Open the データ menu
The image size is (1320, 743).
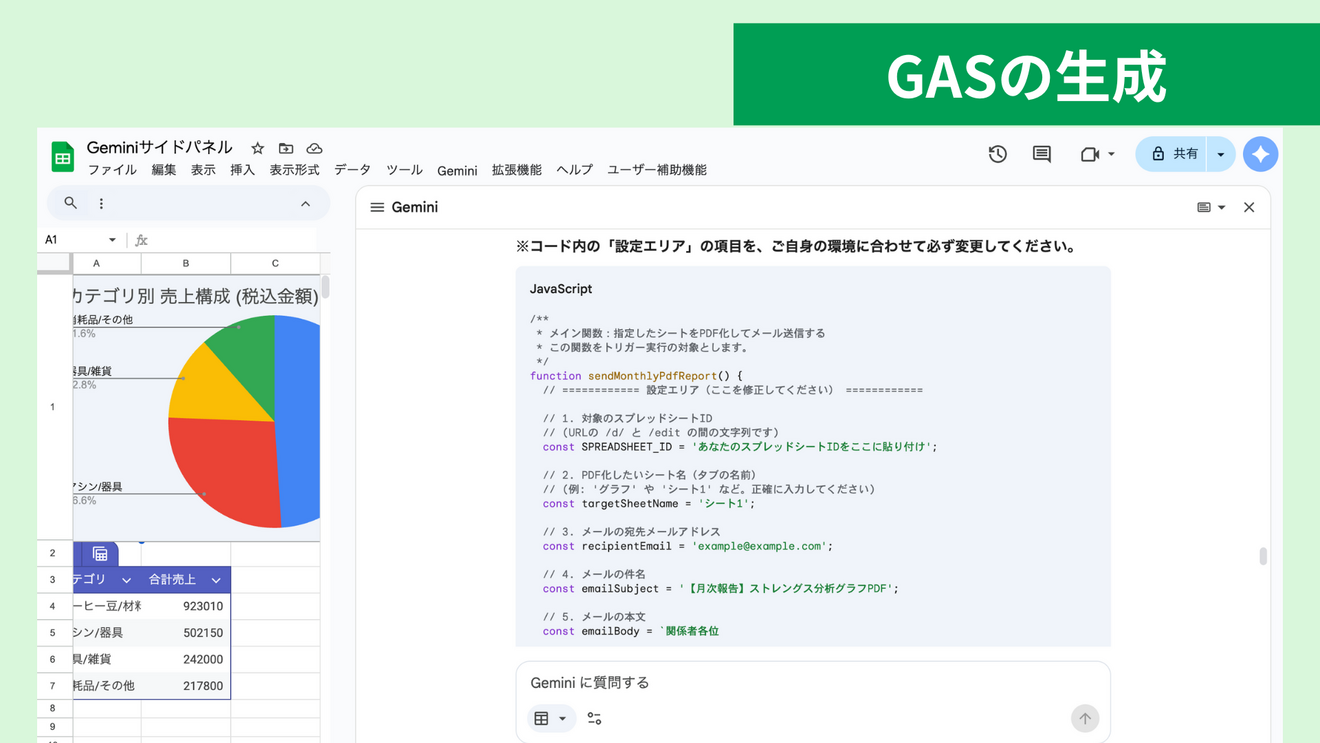(x=352, y=170)
